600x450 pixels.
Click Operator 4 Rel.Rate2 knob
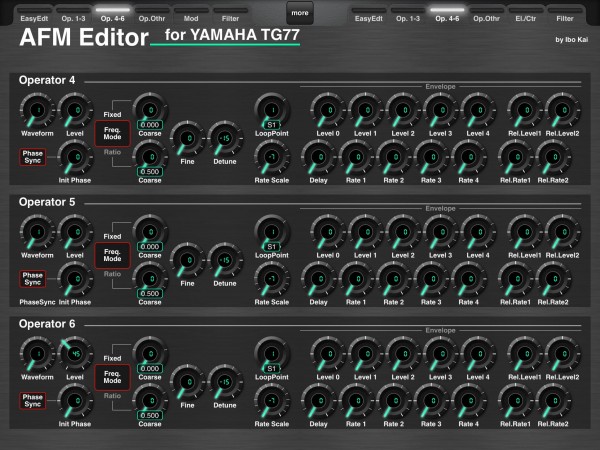click(553, 157)
